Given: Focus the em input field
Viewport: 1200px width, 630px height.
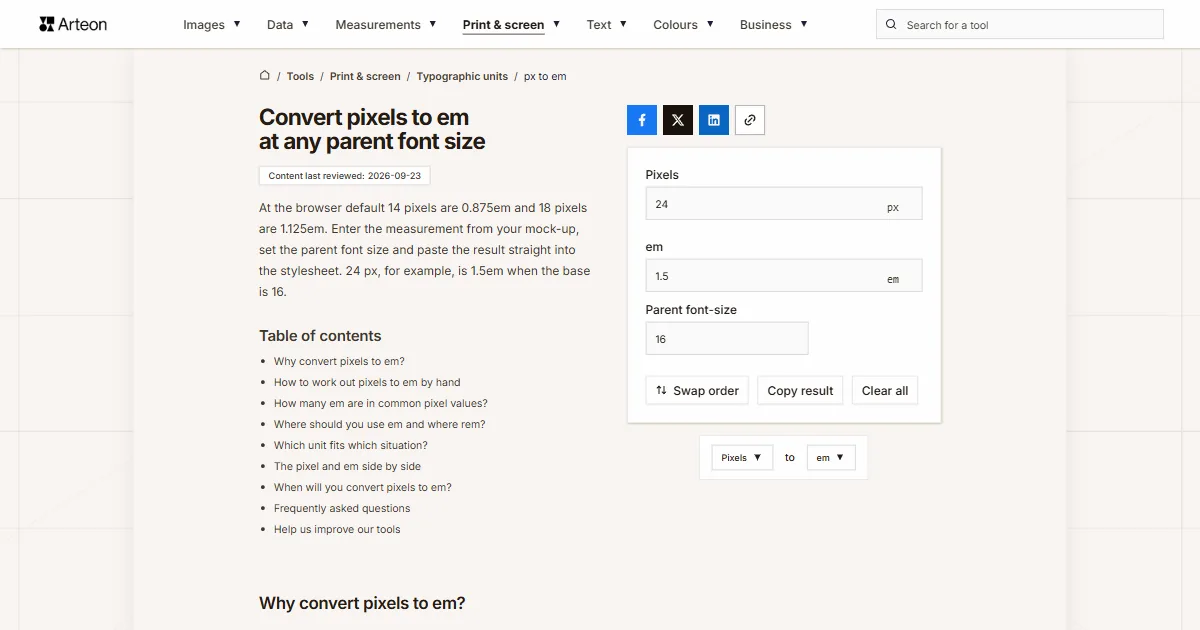Looking at the screenshot, I should pyautogui.click(x=784, y=276).
